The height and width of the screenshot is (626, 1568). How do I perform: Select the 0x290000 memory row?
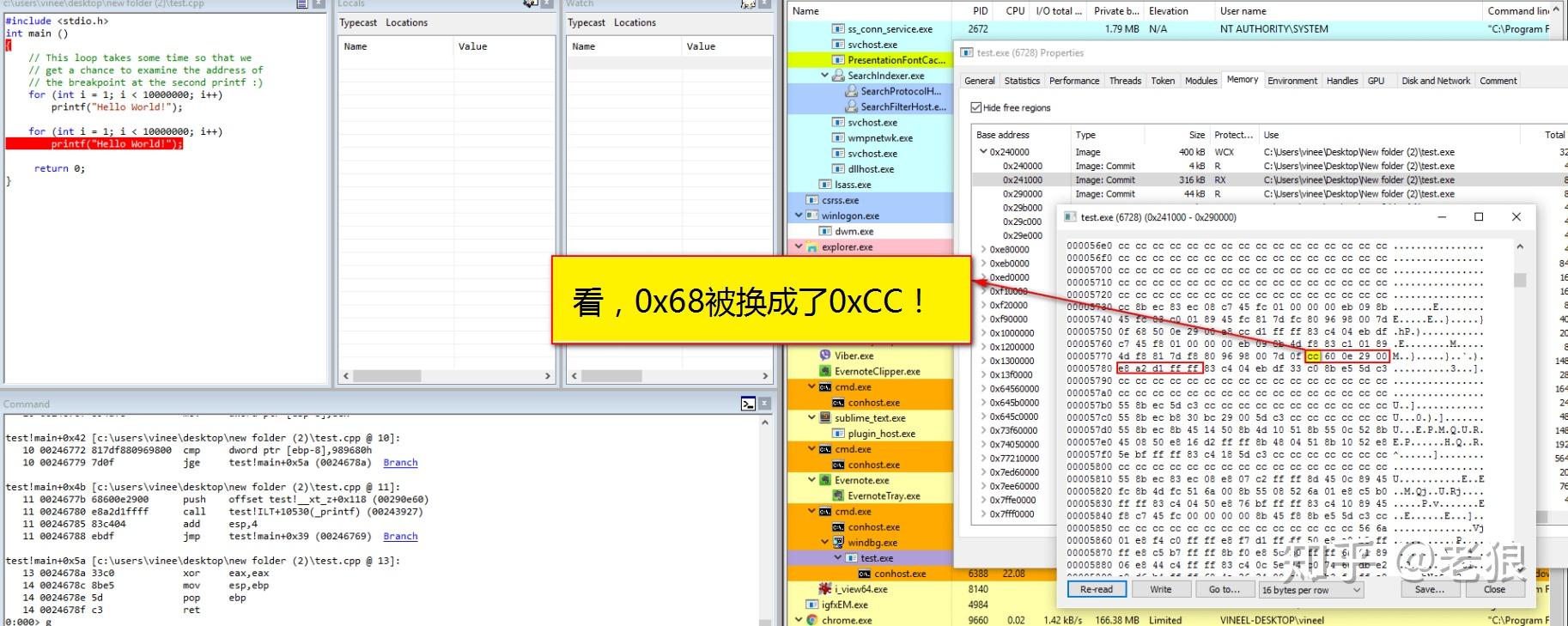click(x=1269, y=194)
